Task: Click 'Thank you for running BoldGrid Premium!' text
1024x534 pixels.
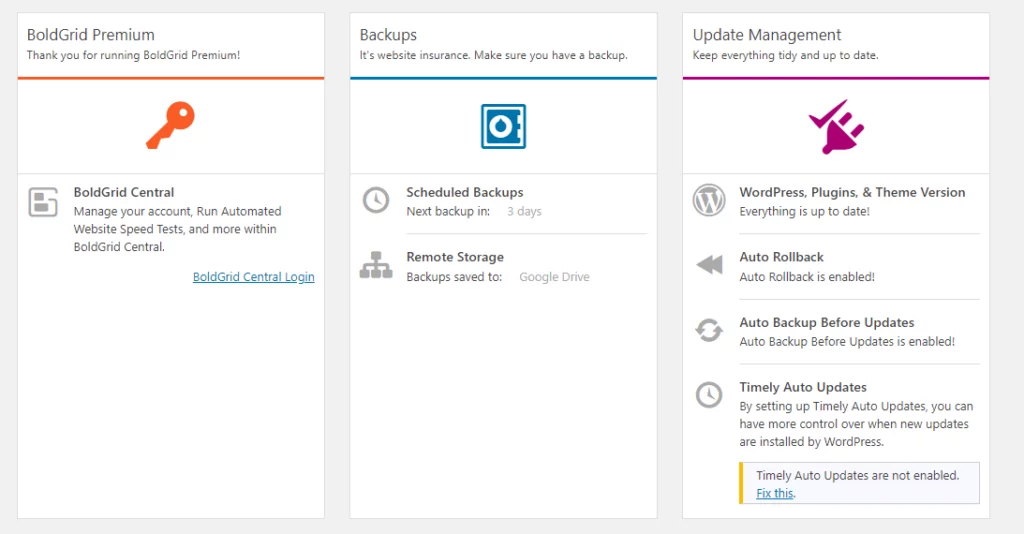Action: pyautogui.click(x=133, y=55)
